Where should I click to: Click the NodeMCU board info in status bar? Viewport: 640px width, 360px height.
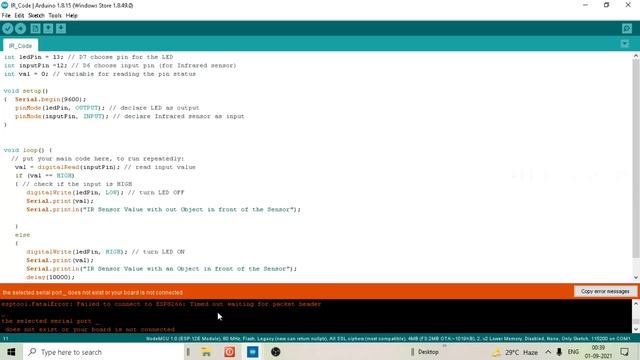pyautogui.click(x=388, y=339)
